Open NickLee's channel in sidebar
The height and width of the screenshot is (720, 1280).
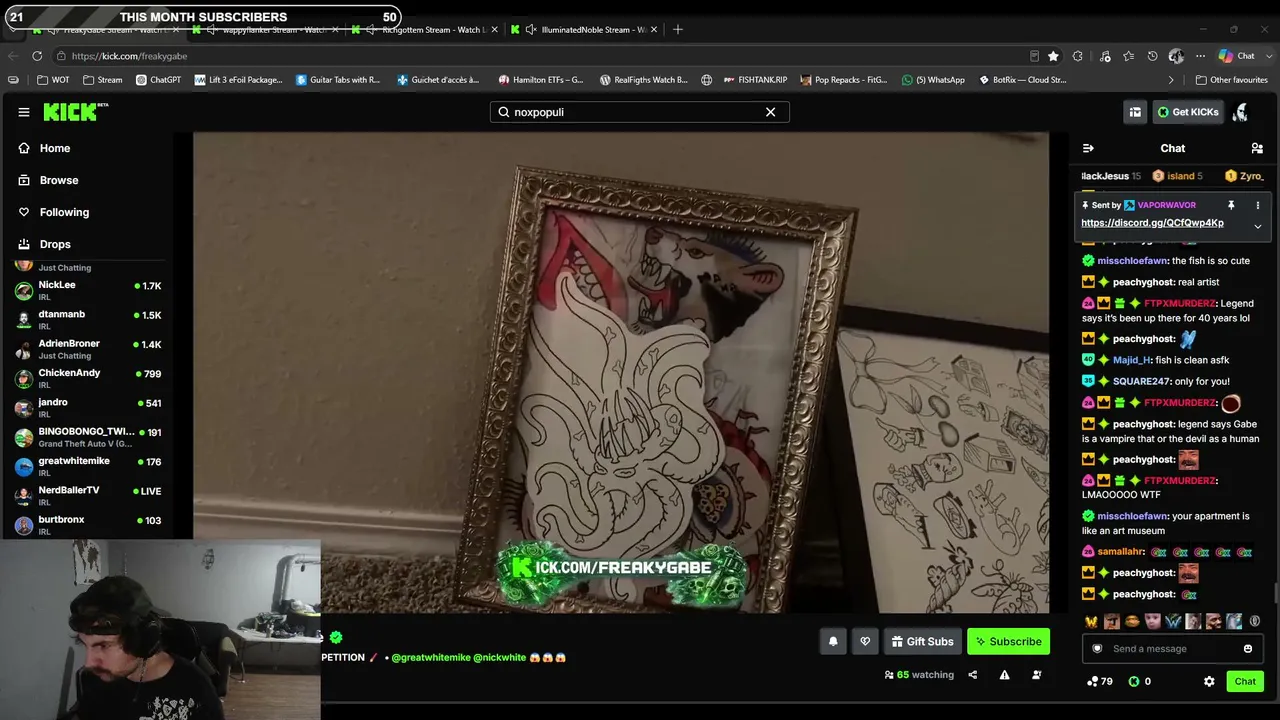[x=88, y=290]
